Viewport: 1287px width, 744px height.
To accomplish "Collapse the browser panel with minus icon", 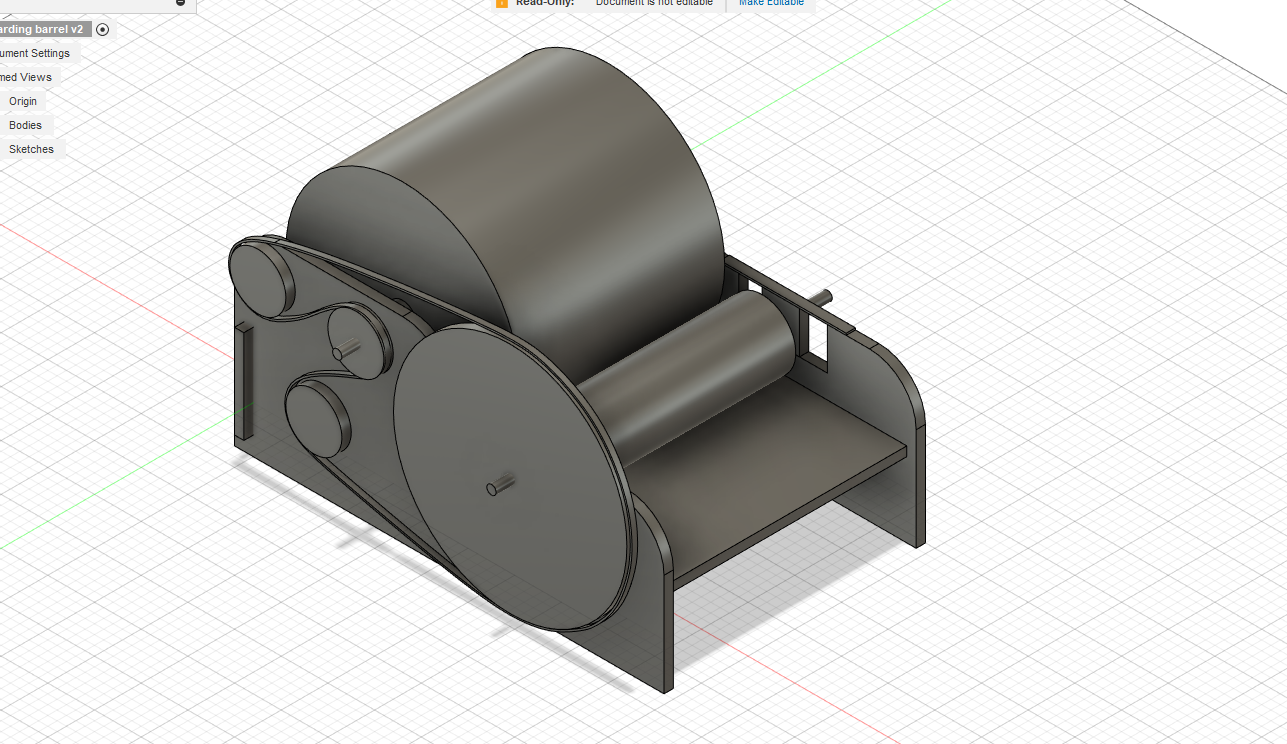I will click(x=180, y=3).
